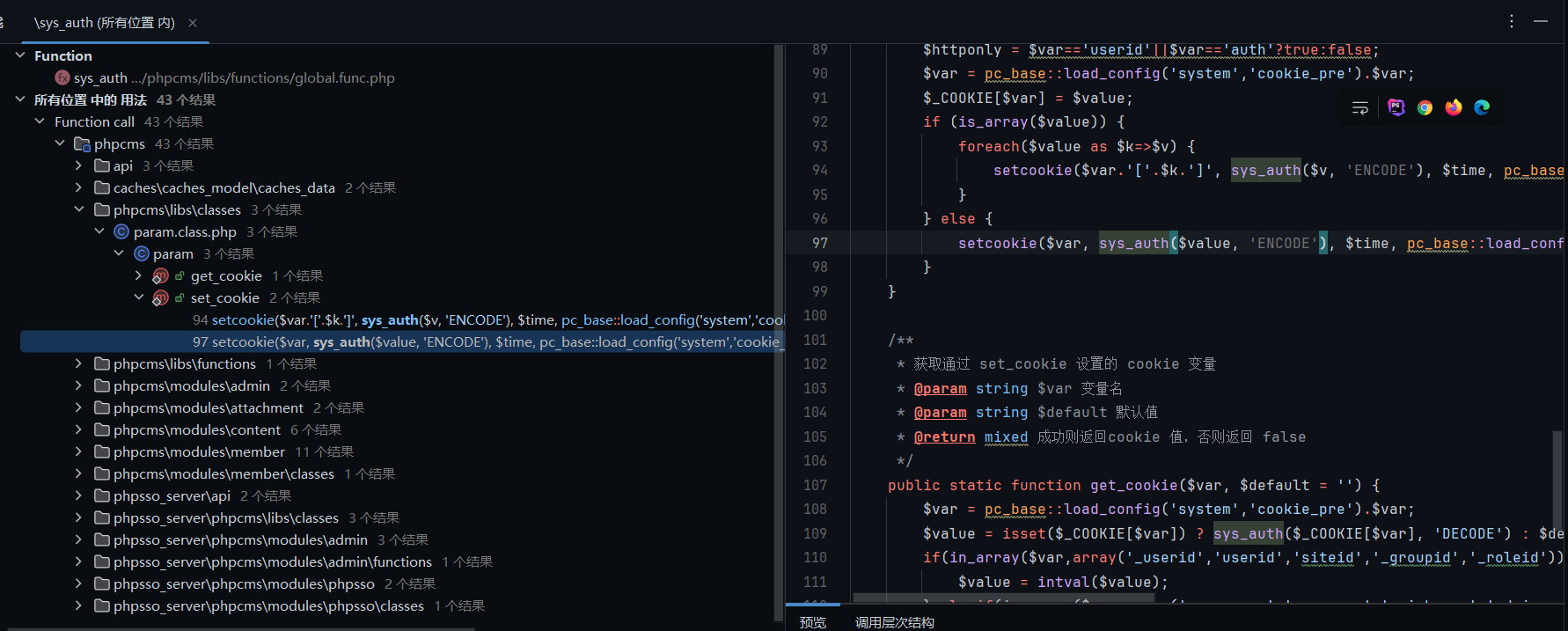Click pc_base link on line 108
Image resolution: width=1568 pixels, height=631 pixels.
point(1015,510)
